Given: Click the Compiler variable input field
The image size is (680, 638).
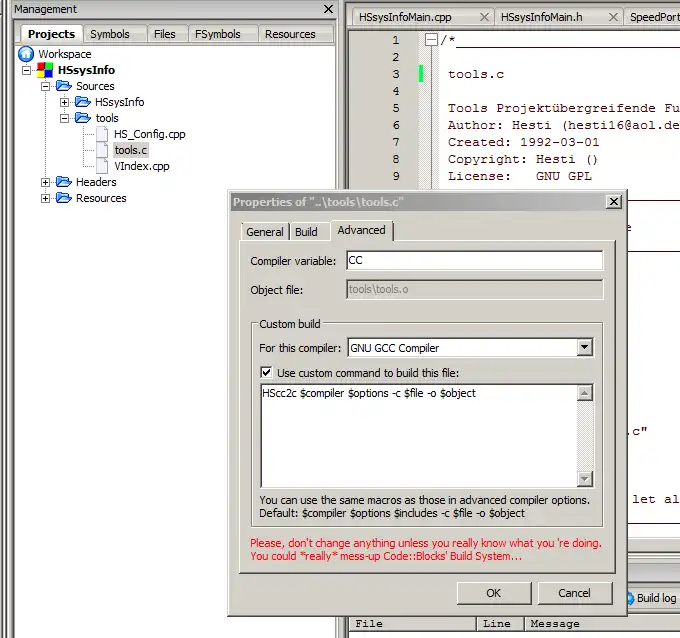Looking at the screenshot, I should pyautogui.click(x=474, y=260).
